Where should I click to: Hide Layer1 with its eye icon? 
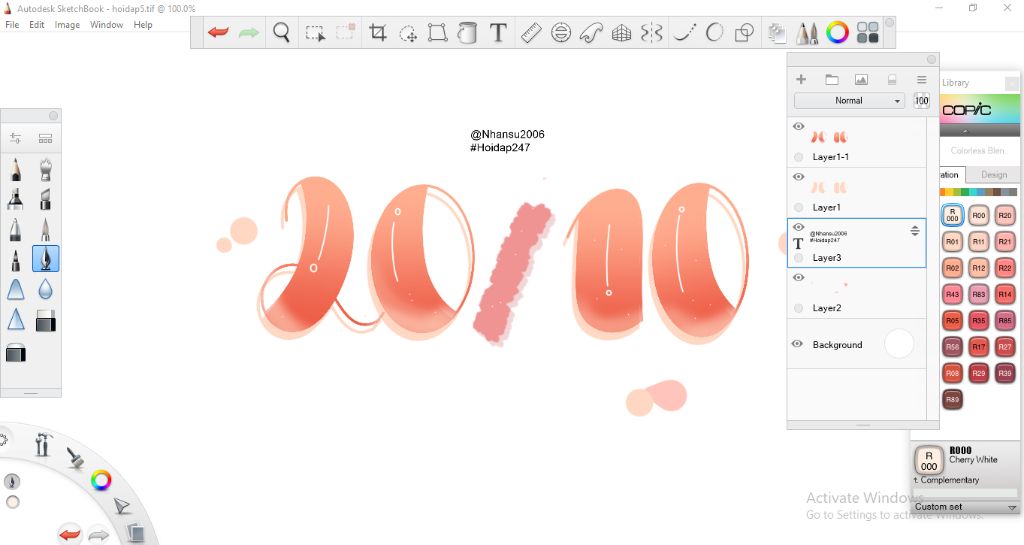click(798, 176)
